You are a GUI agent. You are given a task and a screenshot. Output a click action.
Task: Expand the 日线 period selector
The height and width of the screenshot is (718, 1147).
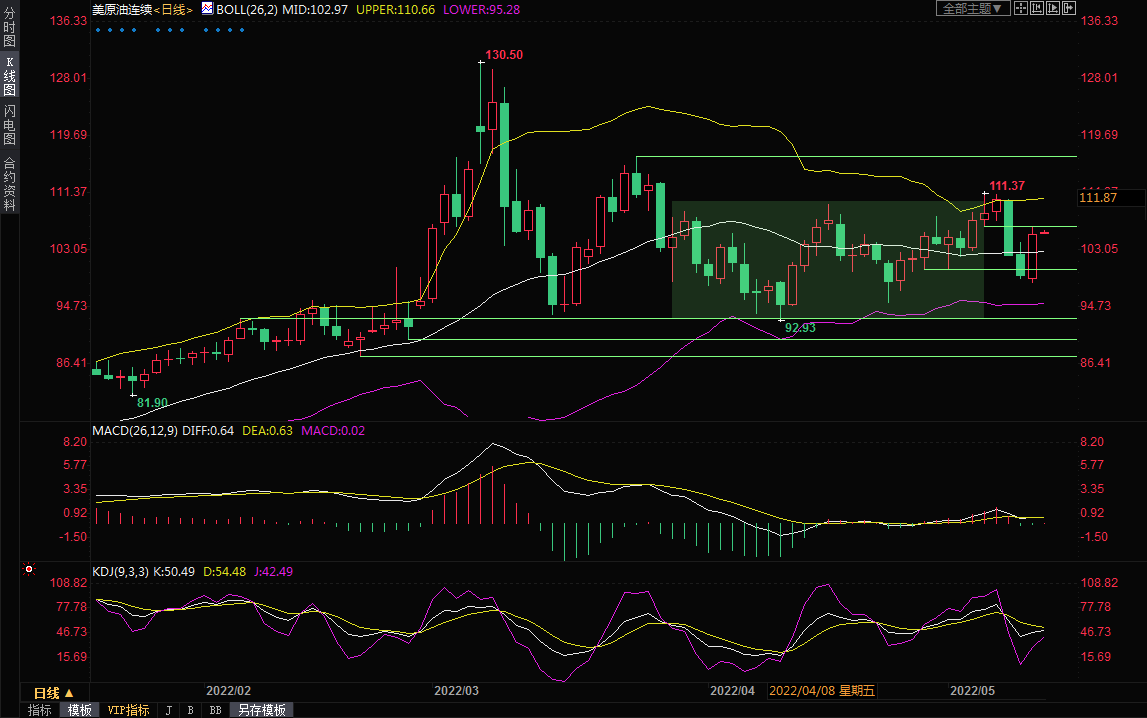click(x=53, y=693)
